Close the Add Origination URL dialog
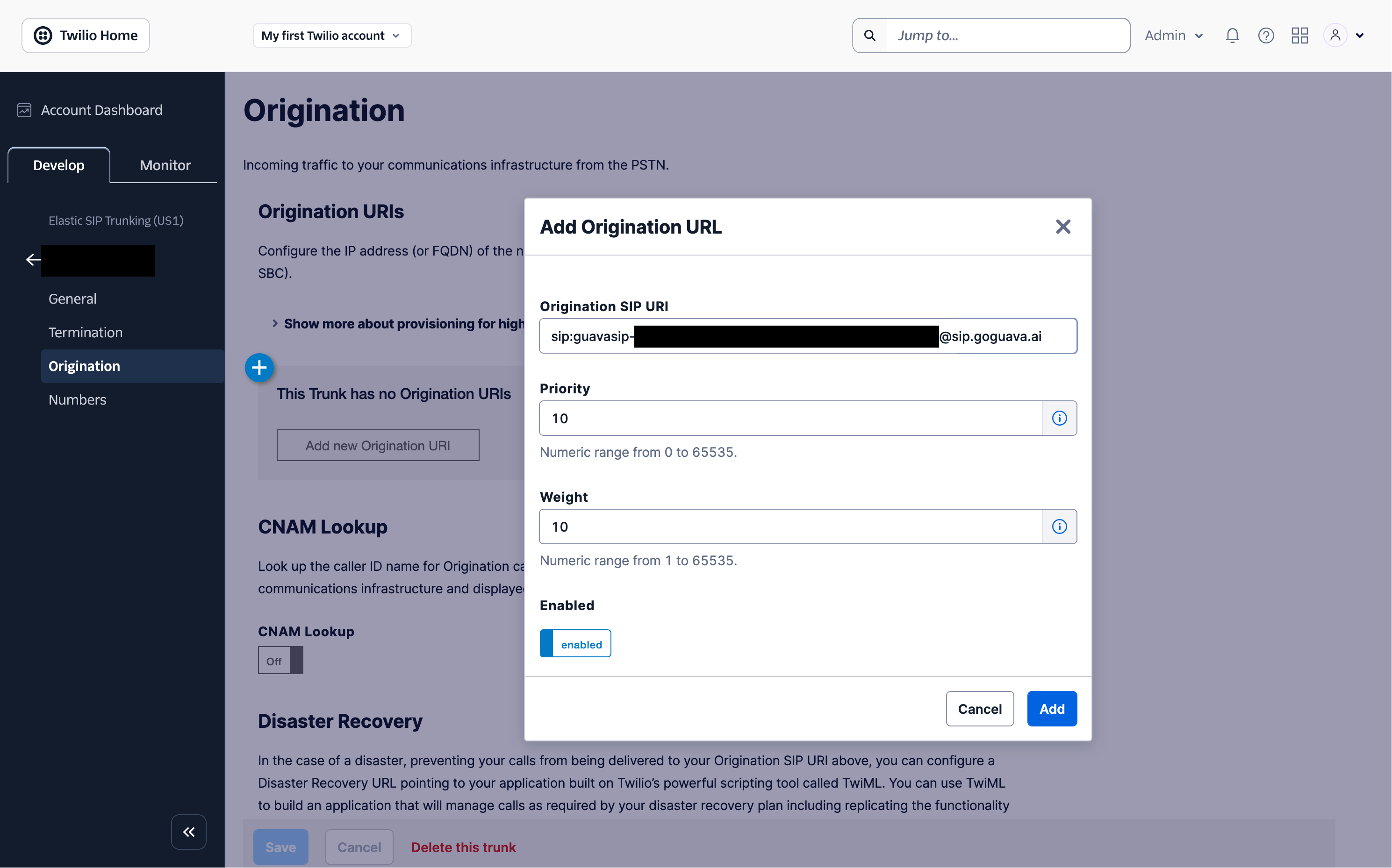This screenshot has width=1392, height=868. [1063, 227]
